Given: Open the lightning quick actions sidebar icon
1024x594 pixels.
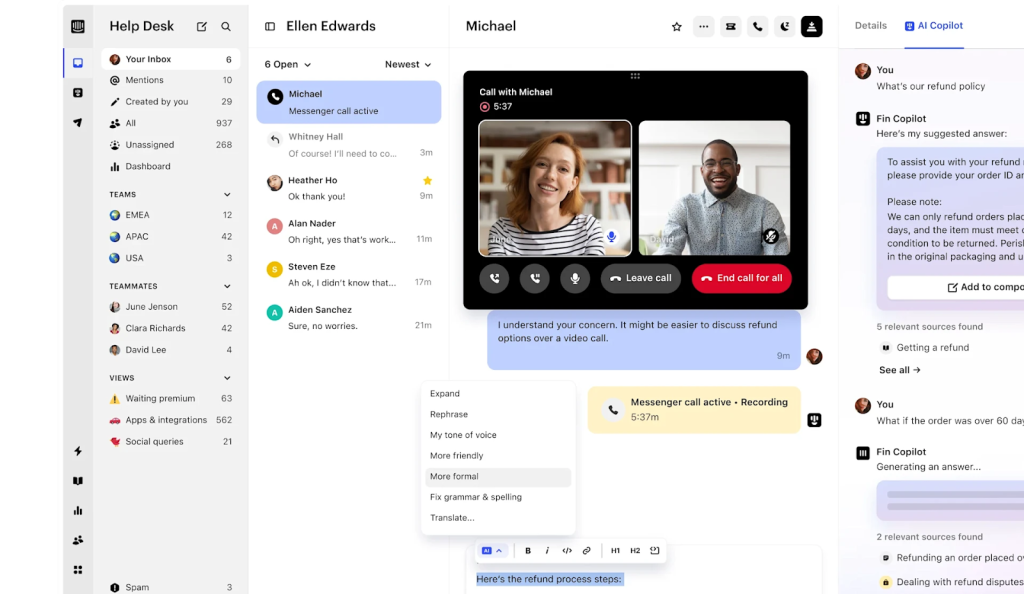Looking at the screenshot, I should [x=77, y=451].
